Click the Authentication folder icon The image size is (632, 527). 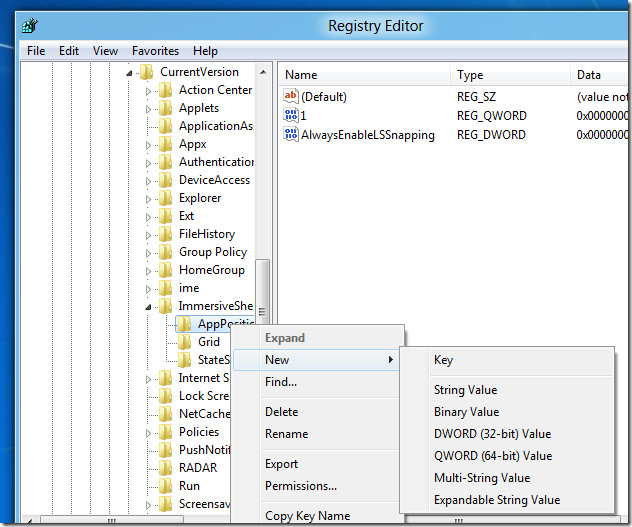(x=165, y=162)
